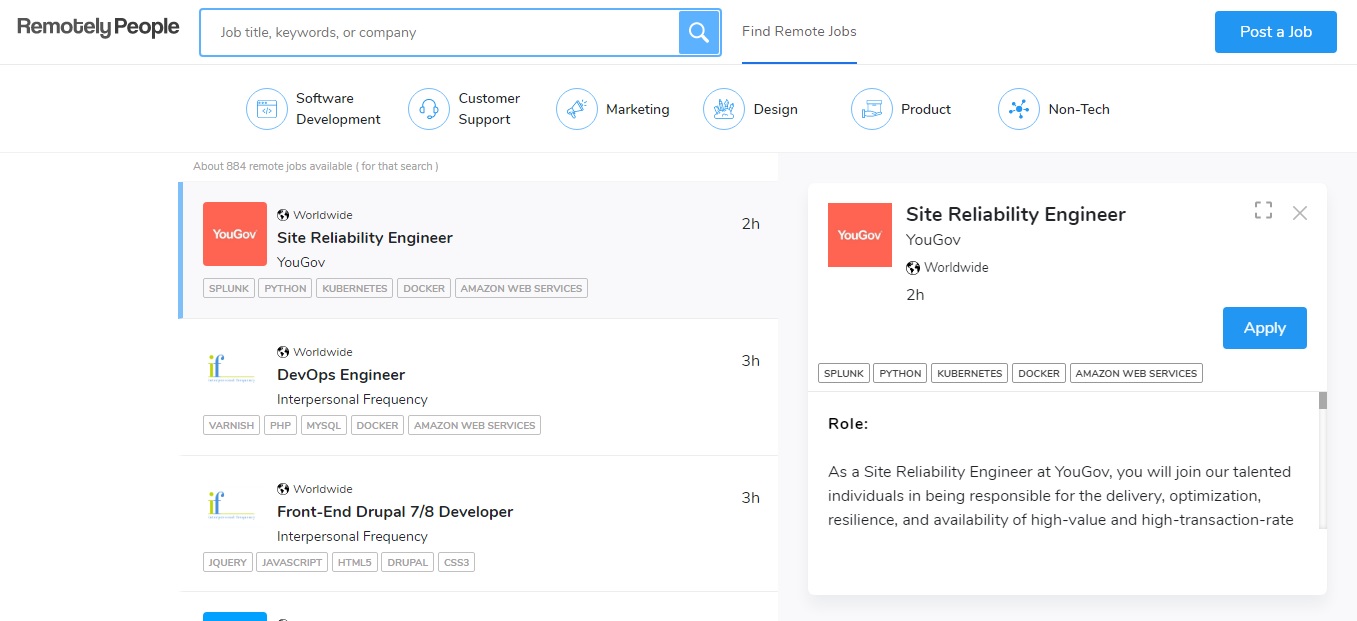Open the Design category icon
Screen dimensions: 1357x621
click(x=724, y=109)
